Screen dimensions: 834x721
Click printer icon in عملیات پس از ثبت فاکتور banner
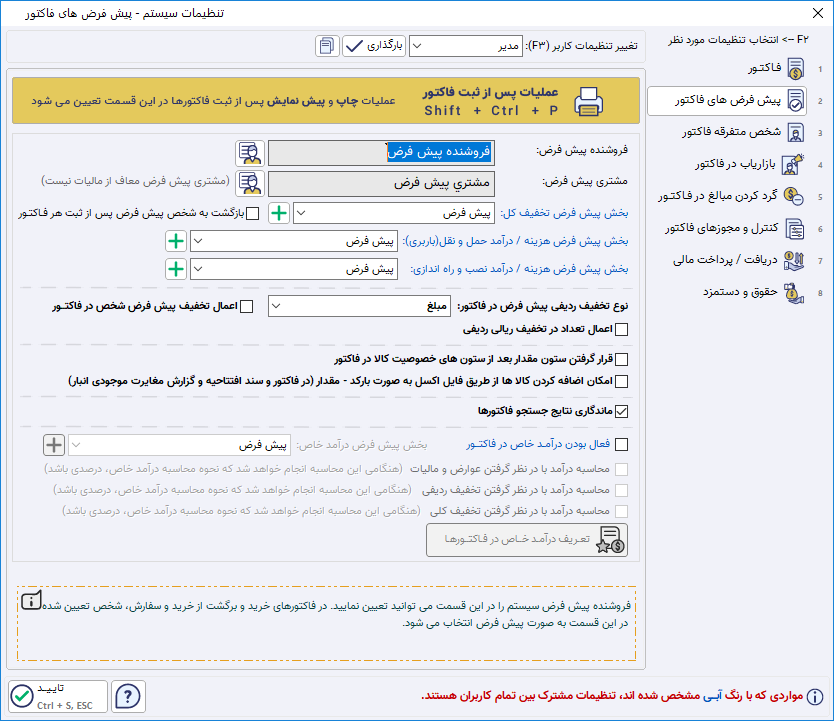(589, 101)
